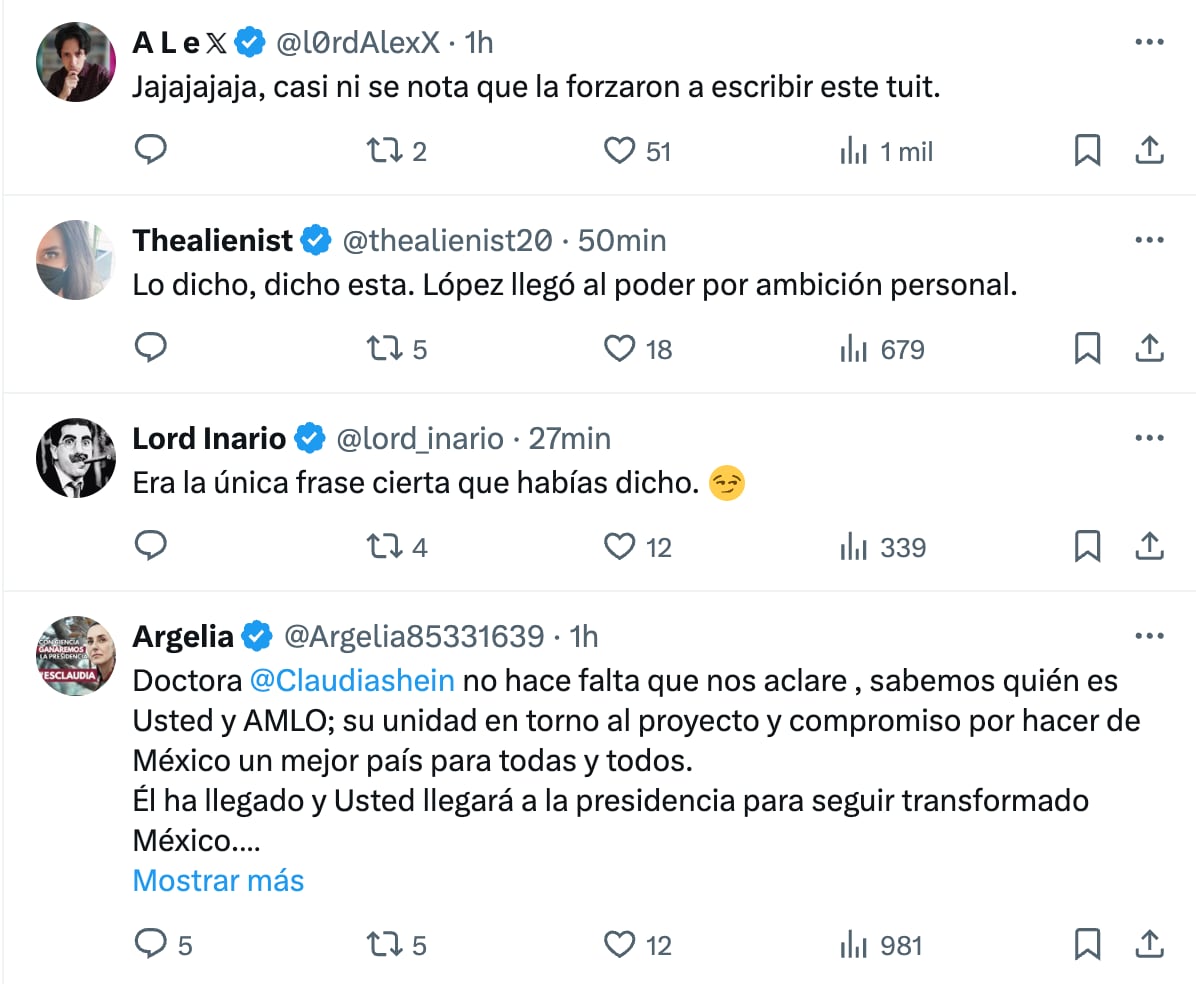
Task: Repost the Thealienist tweet
Action: coord(383,348)
